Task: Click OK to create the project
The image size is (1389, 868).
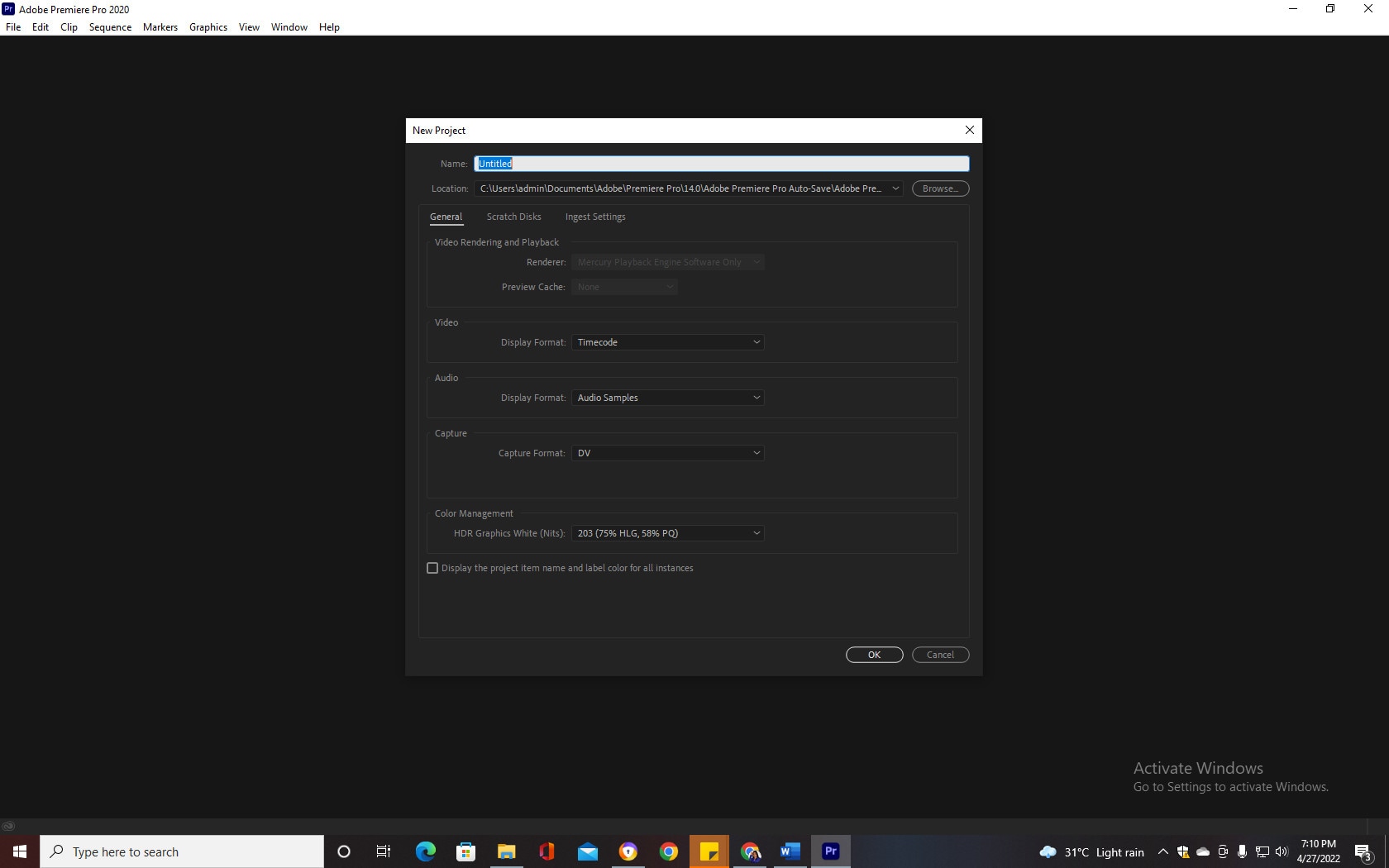Action: click(874, 655)
